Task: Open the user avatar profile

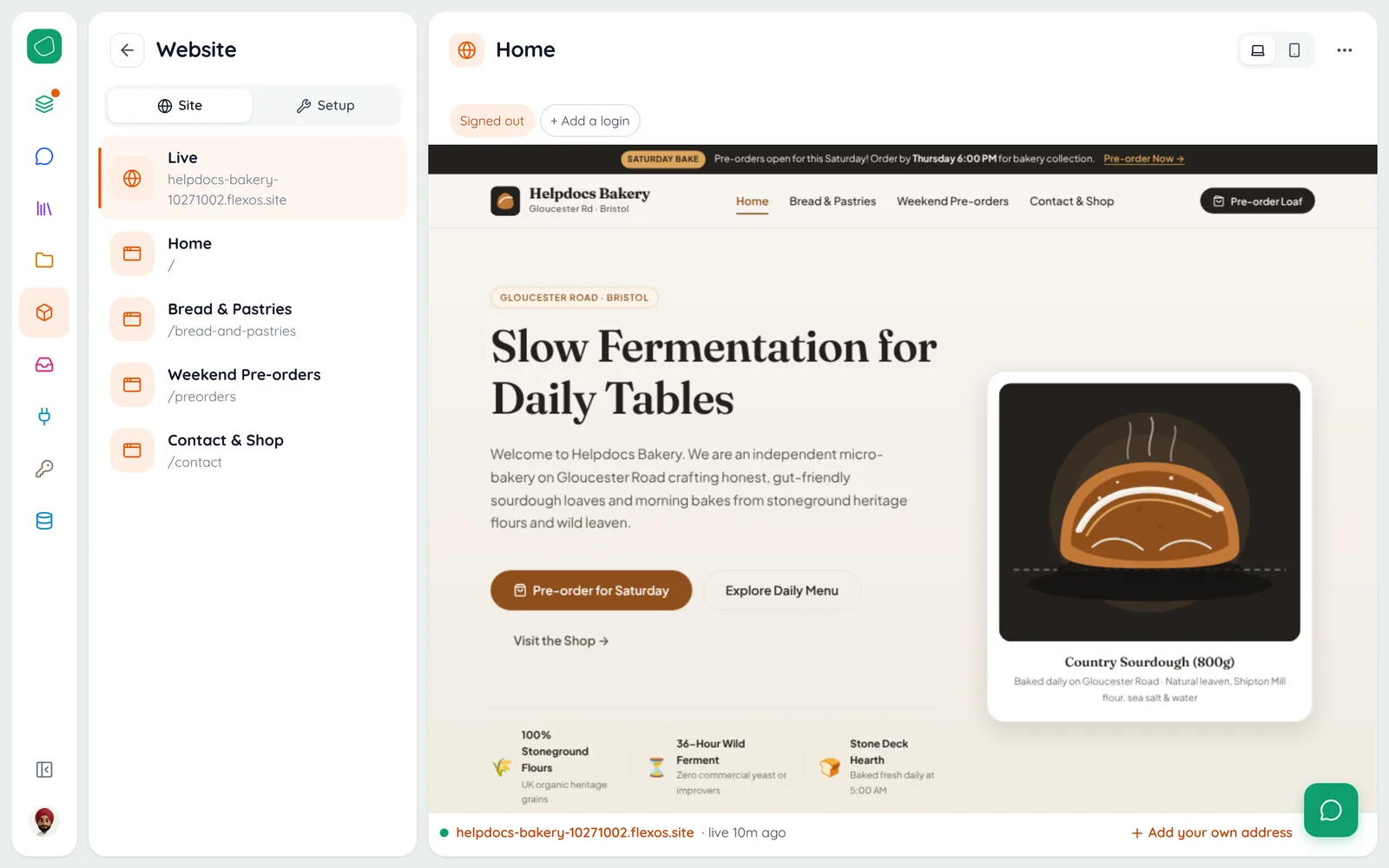Action: pos(44,820)
